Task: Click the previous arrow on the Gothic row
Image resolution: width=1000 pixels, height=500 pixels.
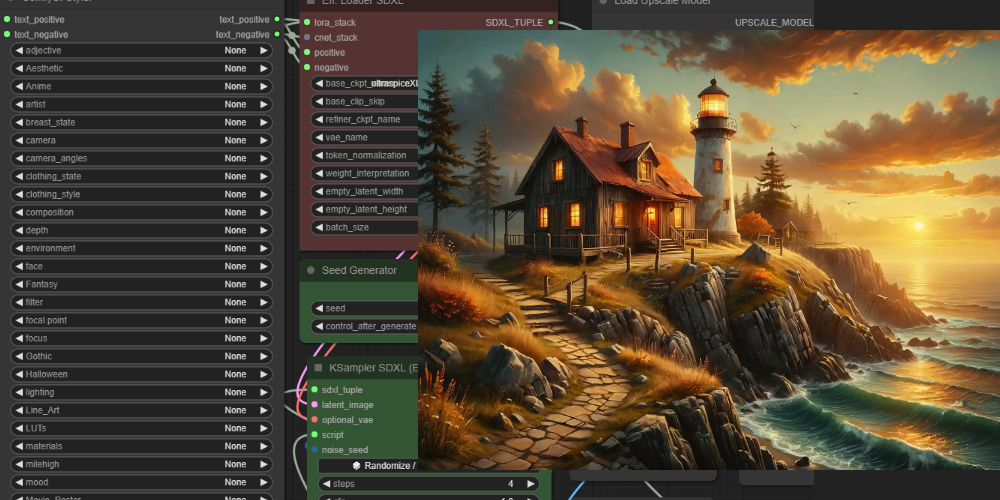Action: (x=19, y=356)
